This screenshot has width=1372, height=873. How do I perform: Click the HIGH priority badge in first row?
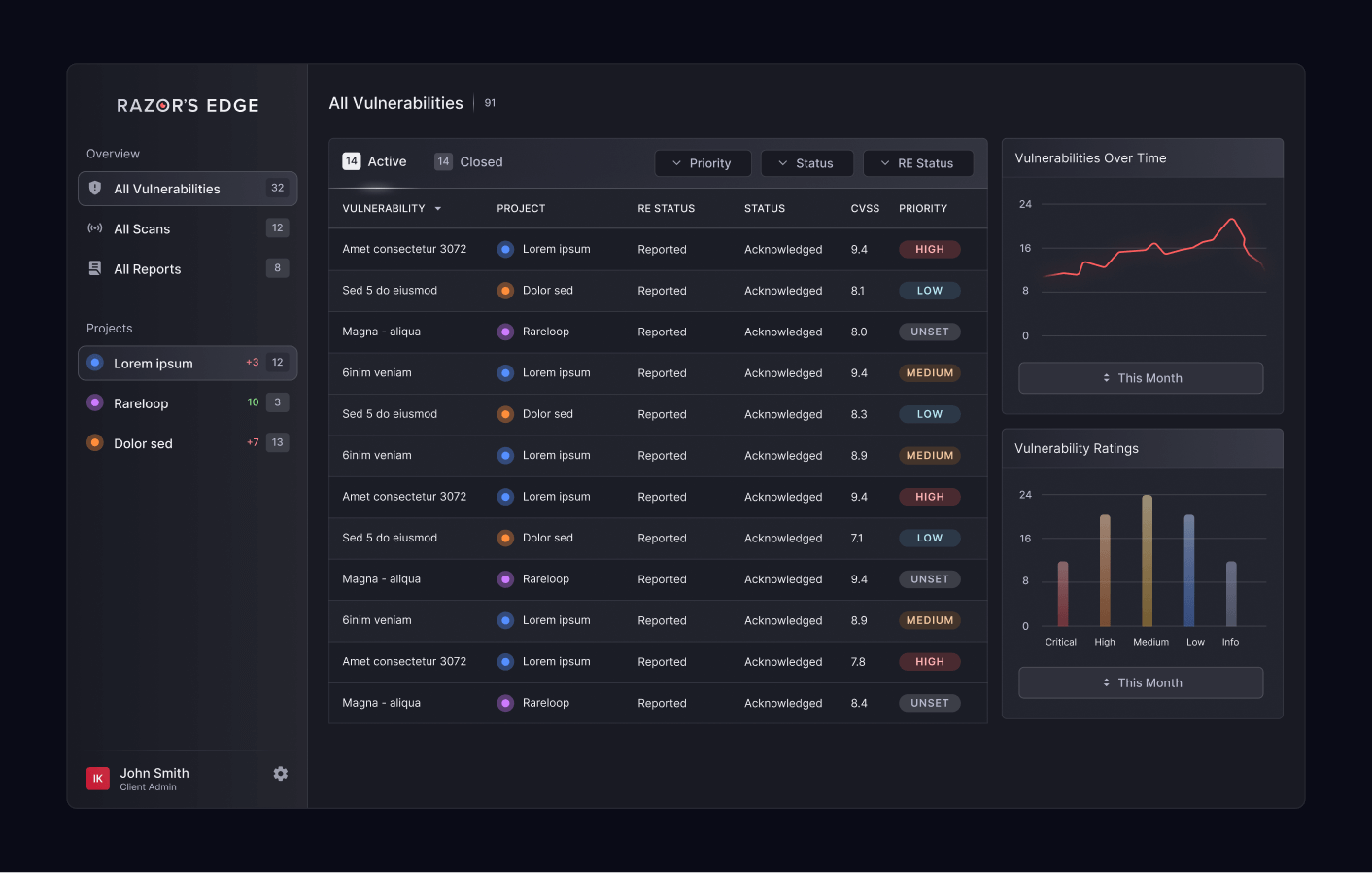(929, 250)
